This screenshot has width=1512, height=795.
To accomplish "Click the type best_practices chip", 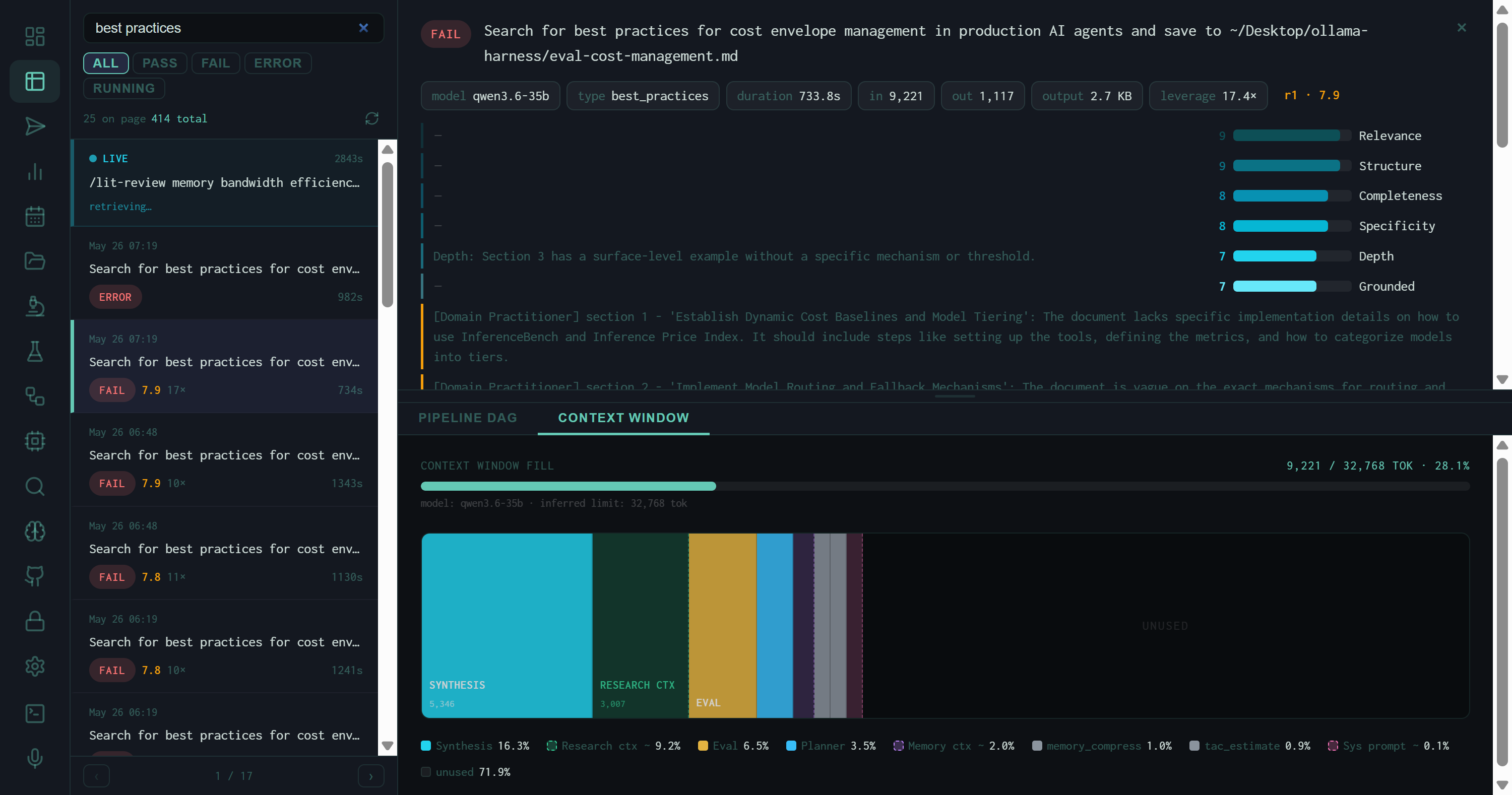I will tap(643, 96).
